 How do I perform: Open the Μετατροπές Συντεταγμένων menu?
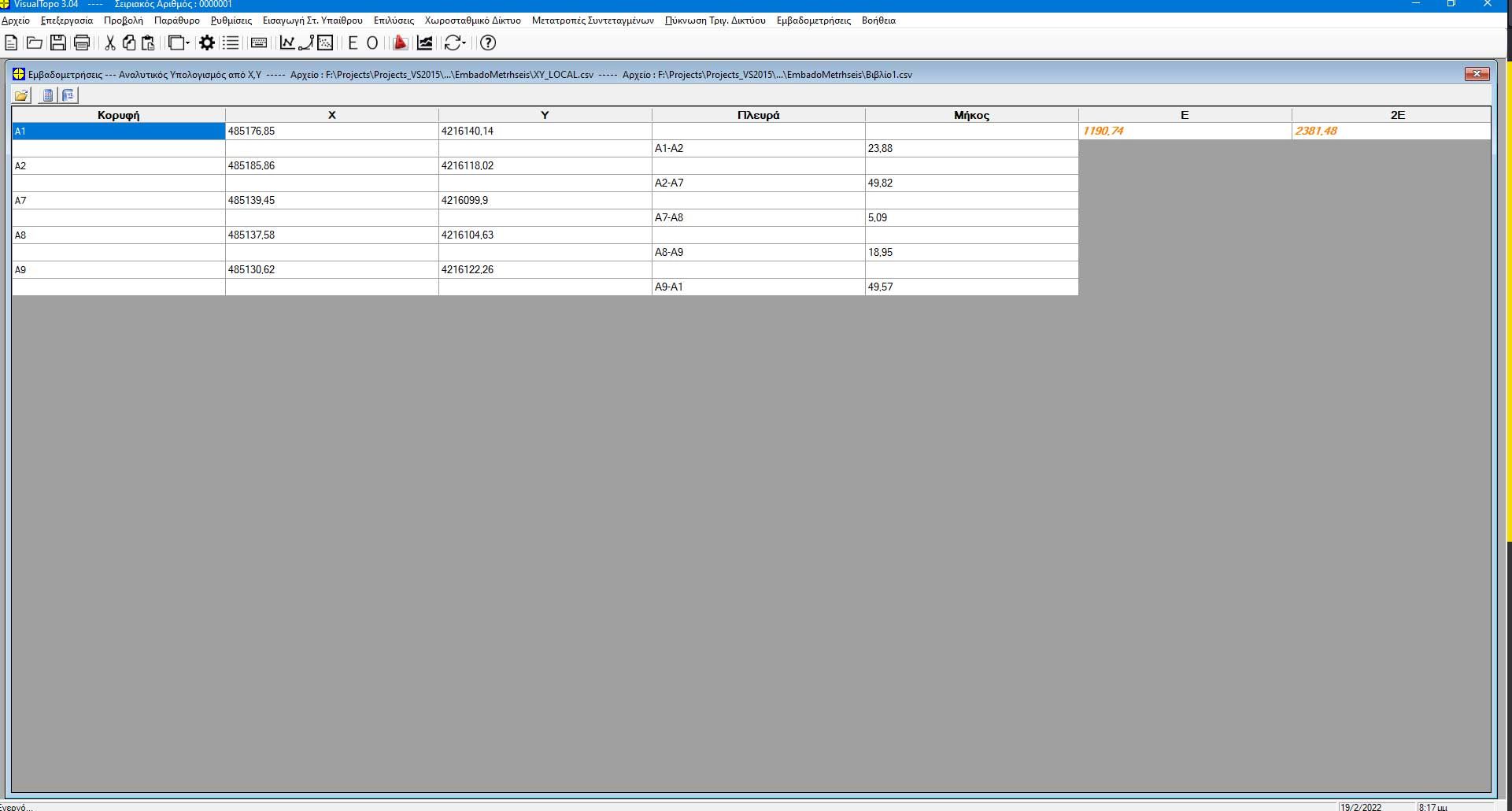pos(592,20)
